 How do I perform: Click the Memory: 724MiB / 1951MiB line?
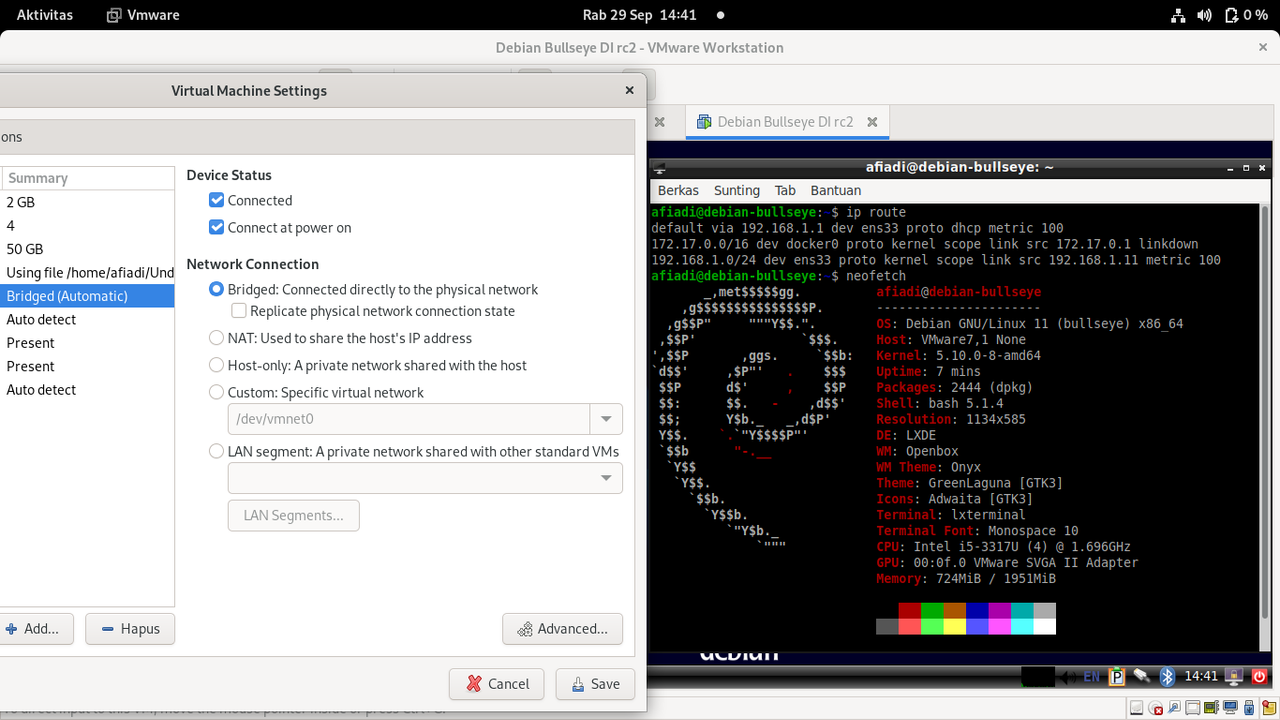(x=966, y=579)
